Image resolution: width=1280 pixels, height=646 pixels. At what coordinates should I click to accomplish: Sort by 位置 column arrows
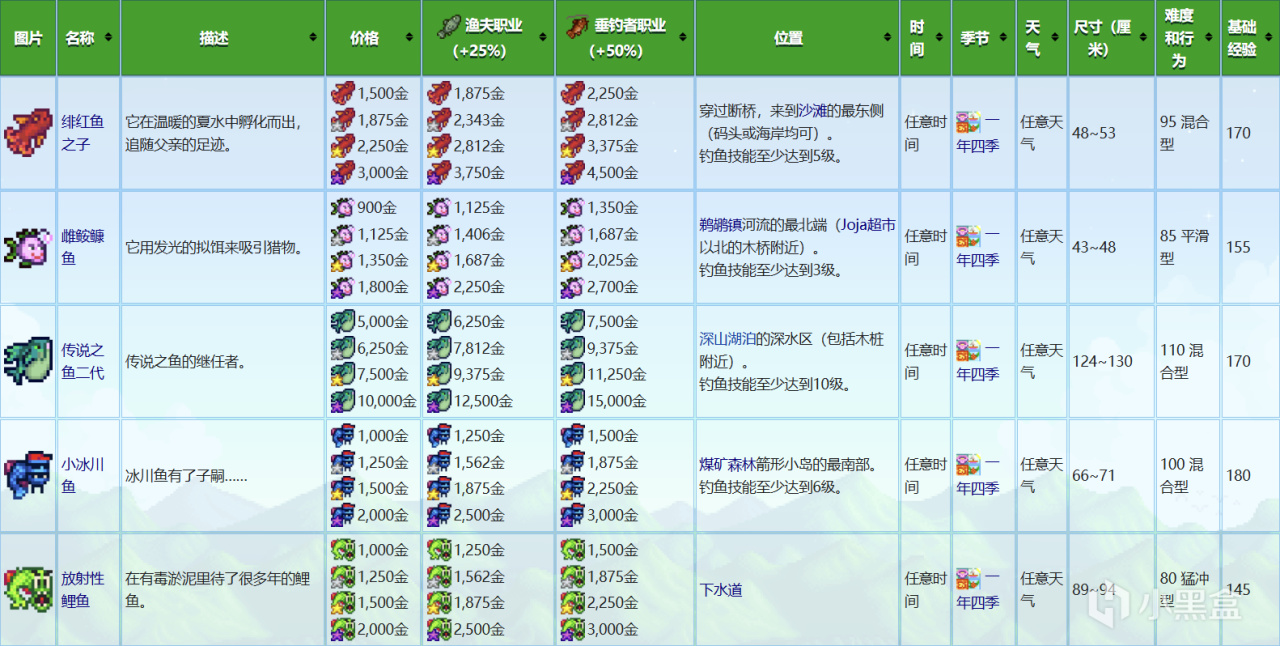886,38
